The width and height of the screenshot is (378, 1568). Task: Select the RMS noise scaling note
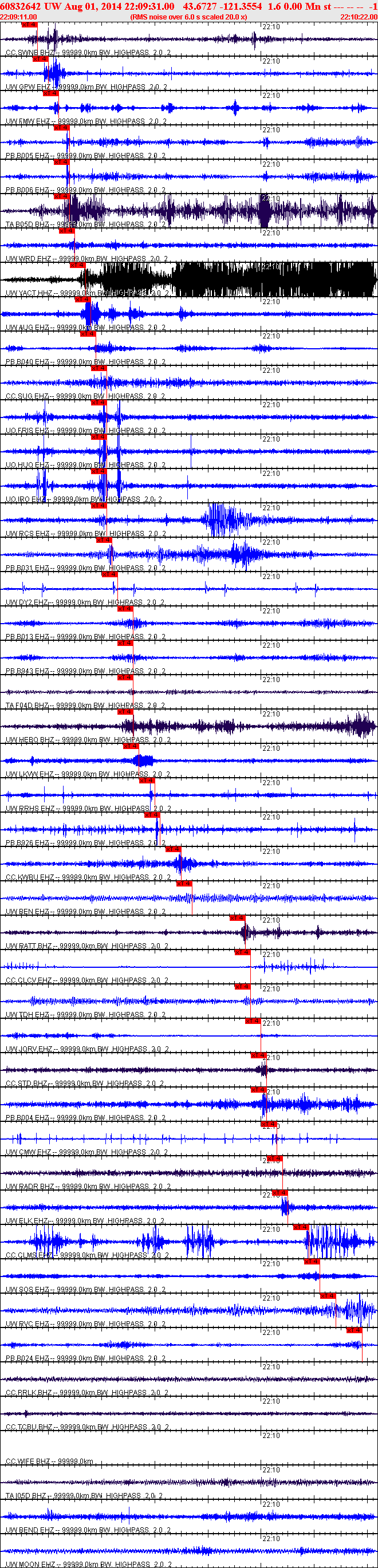coord(188,17)
